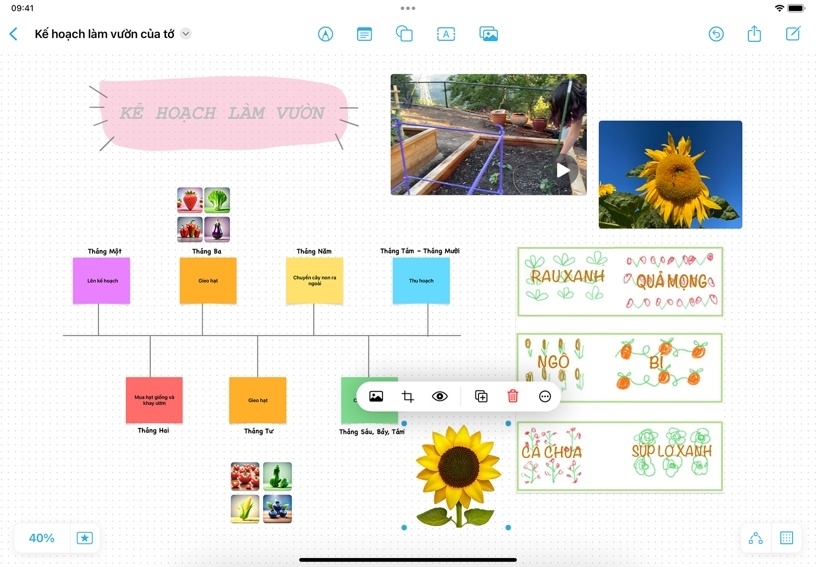Select the pen drawing tool in toolbar
This screenshot has width=816, height=567.
(x=325, y=34)
